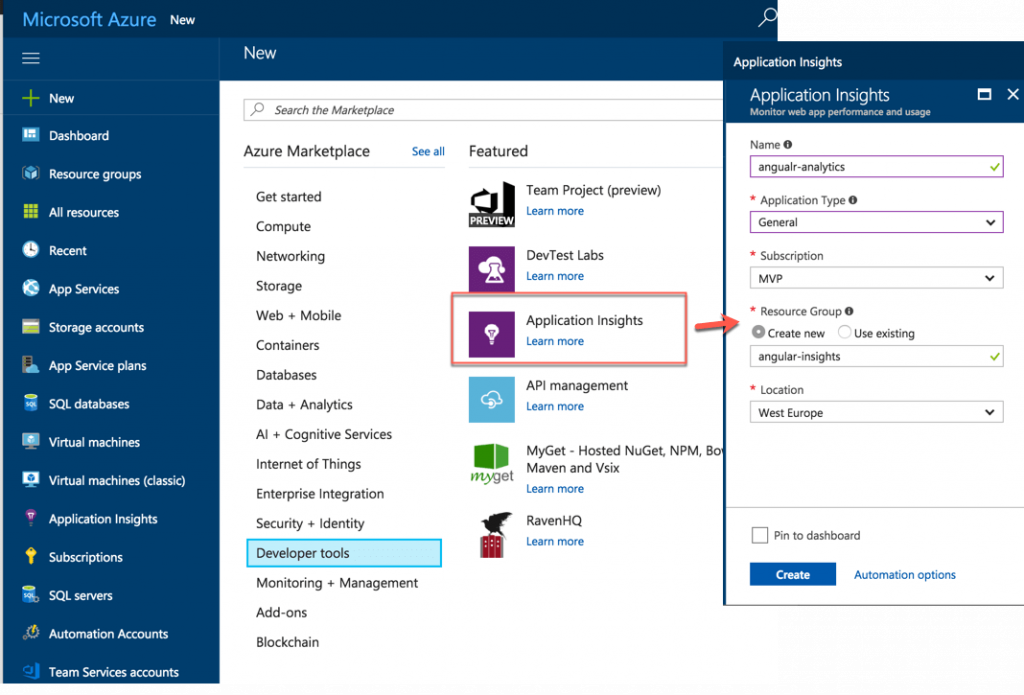
Task: Open SQL databases icon
Action: click(x=31, y=403)
